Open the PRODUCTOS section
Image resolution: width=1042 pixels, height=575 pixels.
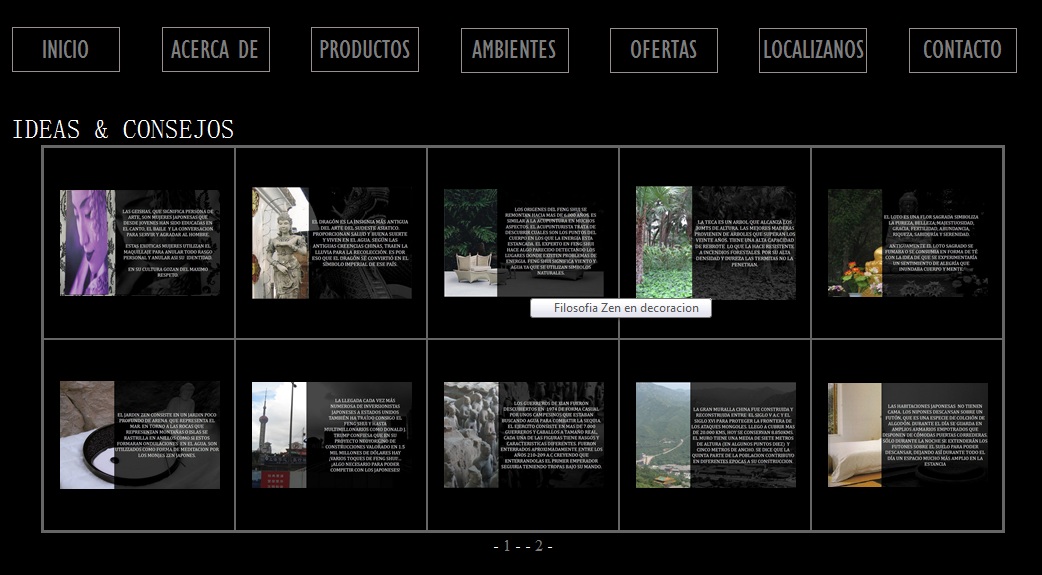tap(365, 50)
